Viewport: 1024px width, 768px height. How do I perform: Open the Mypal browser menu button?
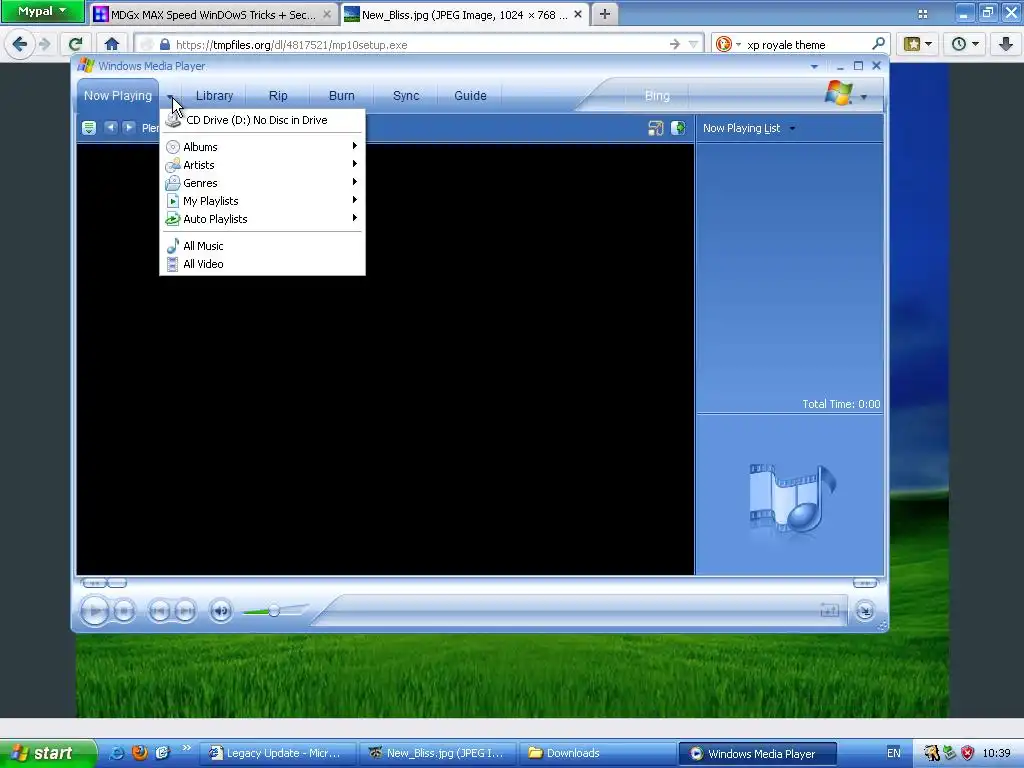[x=42, y=11]
